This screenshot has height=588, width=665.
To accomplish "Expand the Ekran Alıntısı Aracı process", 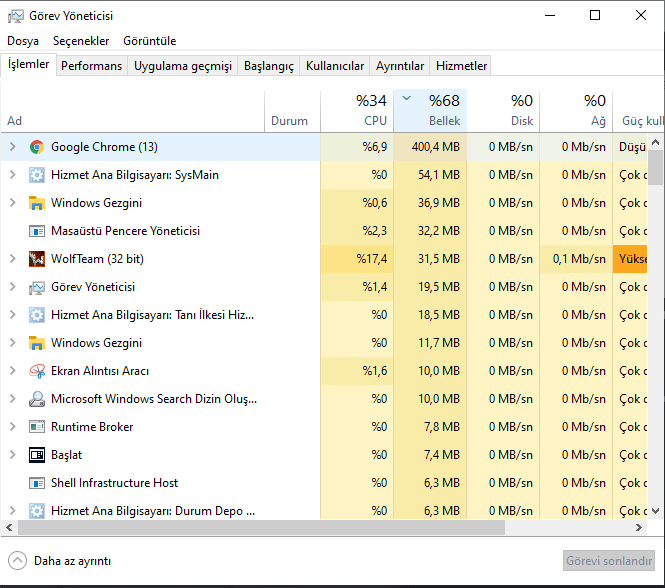I will tap(13, 371).
